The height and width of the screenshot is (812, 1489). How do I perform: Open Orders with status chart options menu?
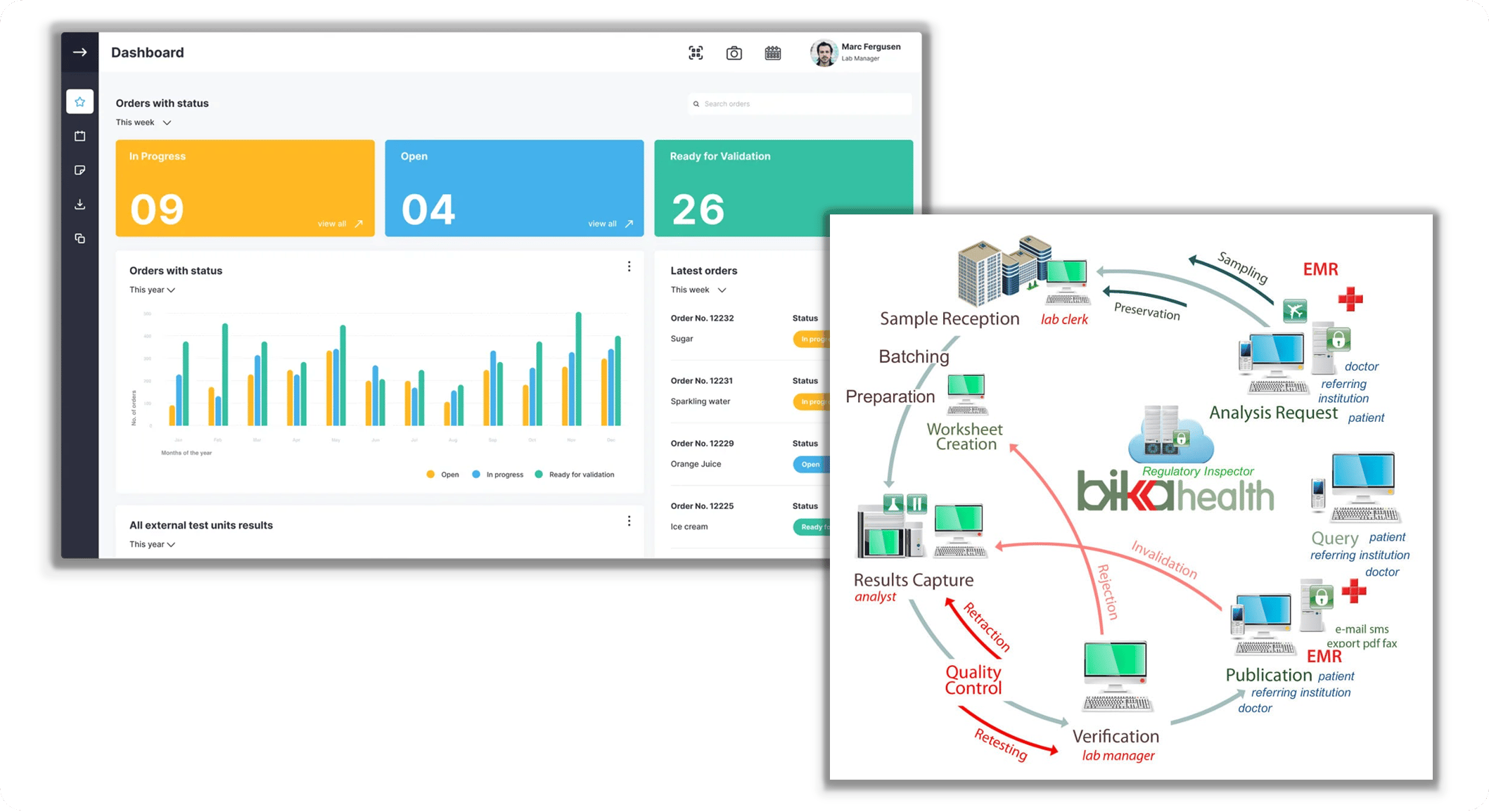click(x=629, y=266)
